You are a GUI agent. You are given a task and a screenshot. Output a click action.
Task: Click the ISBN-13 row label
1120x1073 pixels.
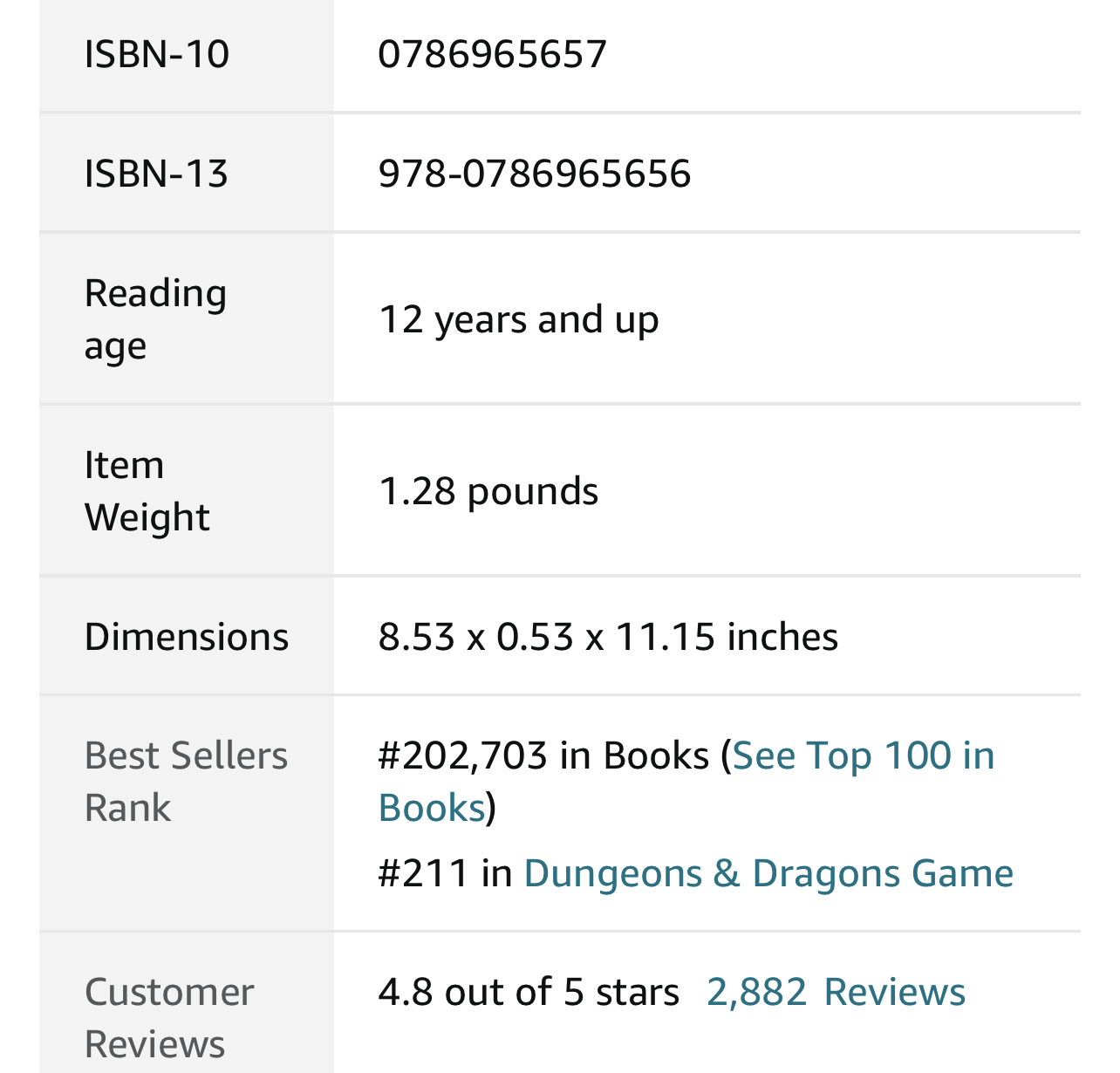click(x=156, y=173)
